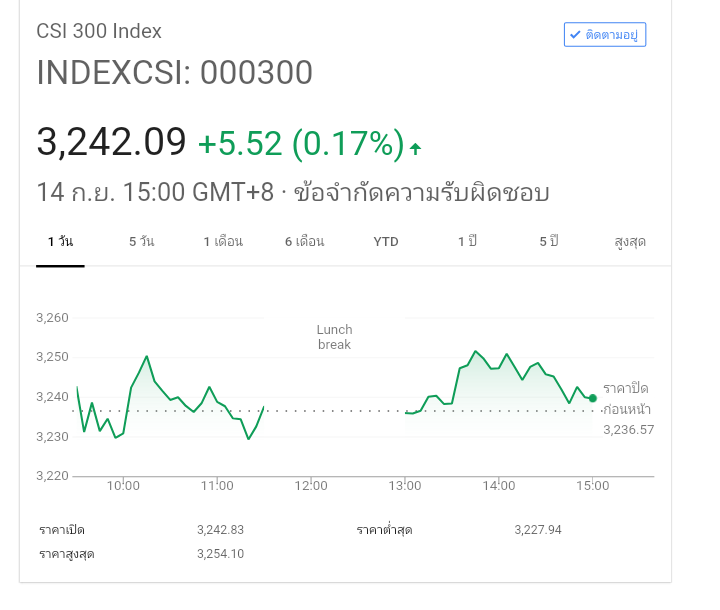Viewport: 720px width, 610px height.
Task: Switch to the 1 ปี tab
Action: (x=467, y=242)
